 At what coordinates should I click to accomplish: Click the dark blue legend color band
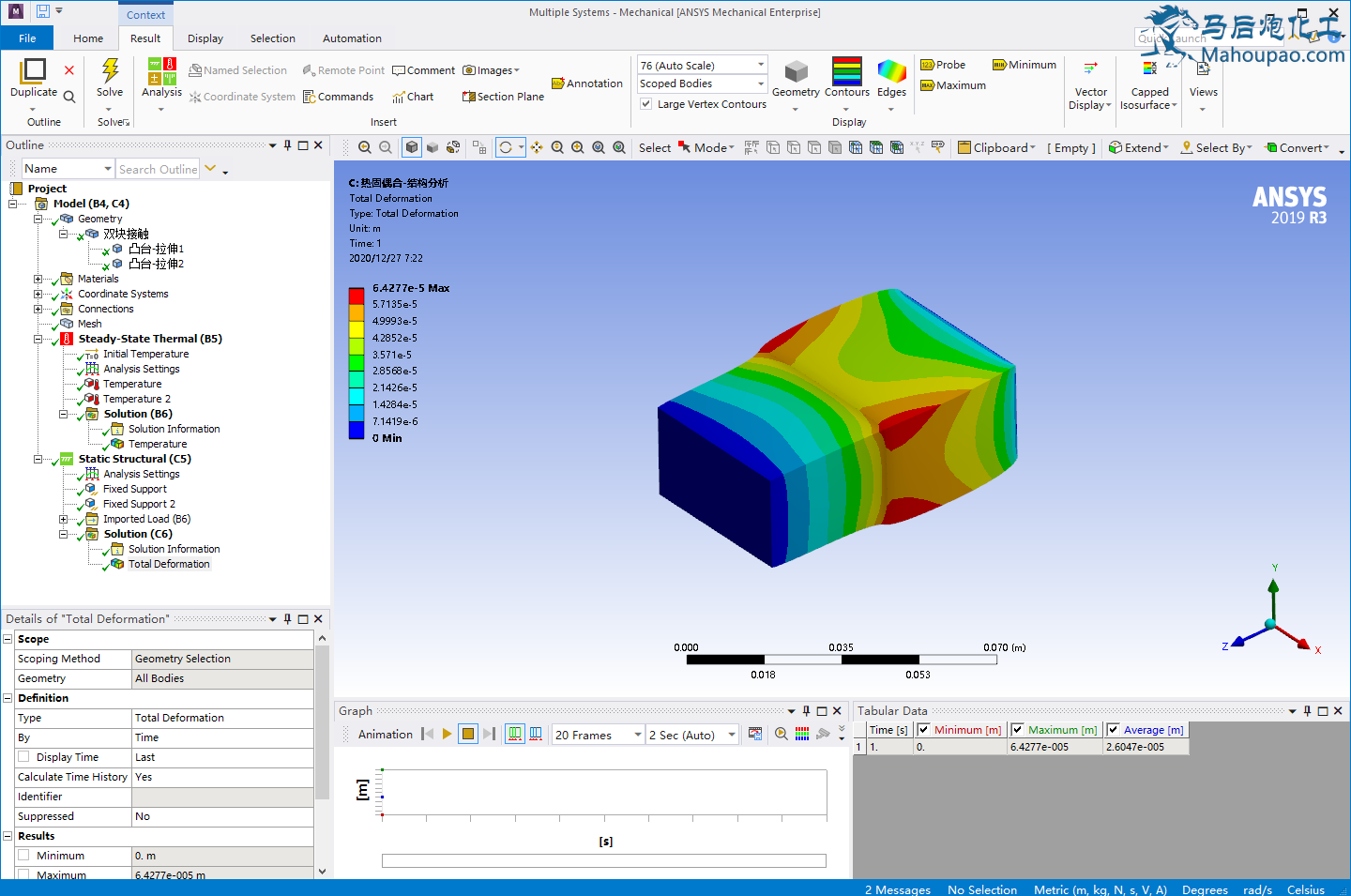357,430
